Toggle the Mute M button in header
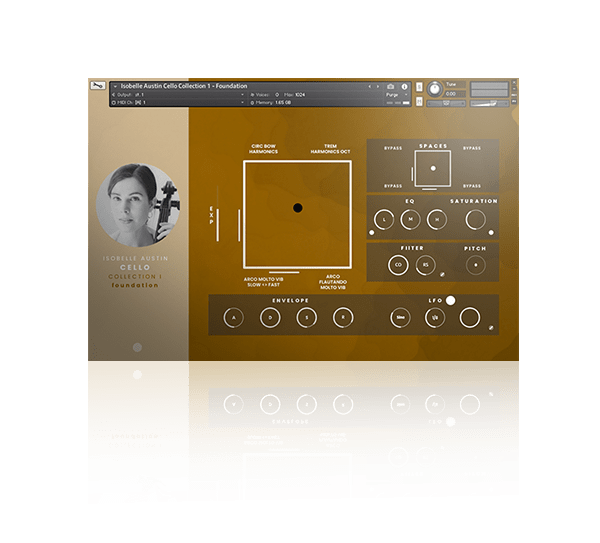The width and height of the screenshot is (600, 543). 419,101
